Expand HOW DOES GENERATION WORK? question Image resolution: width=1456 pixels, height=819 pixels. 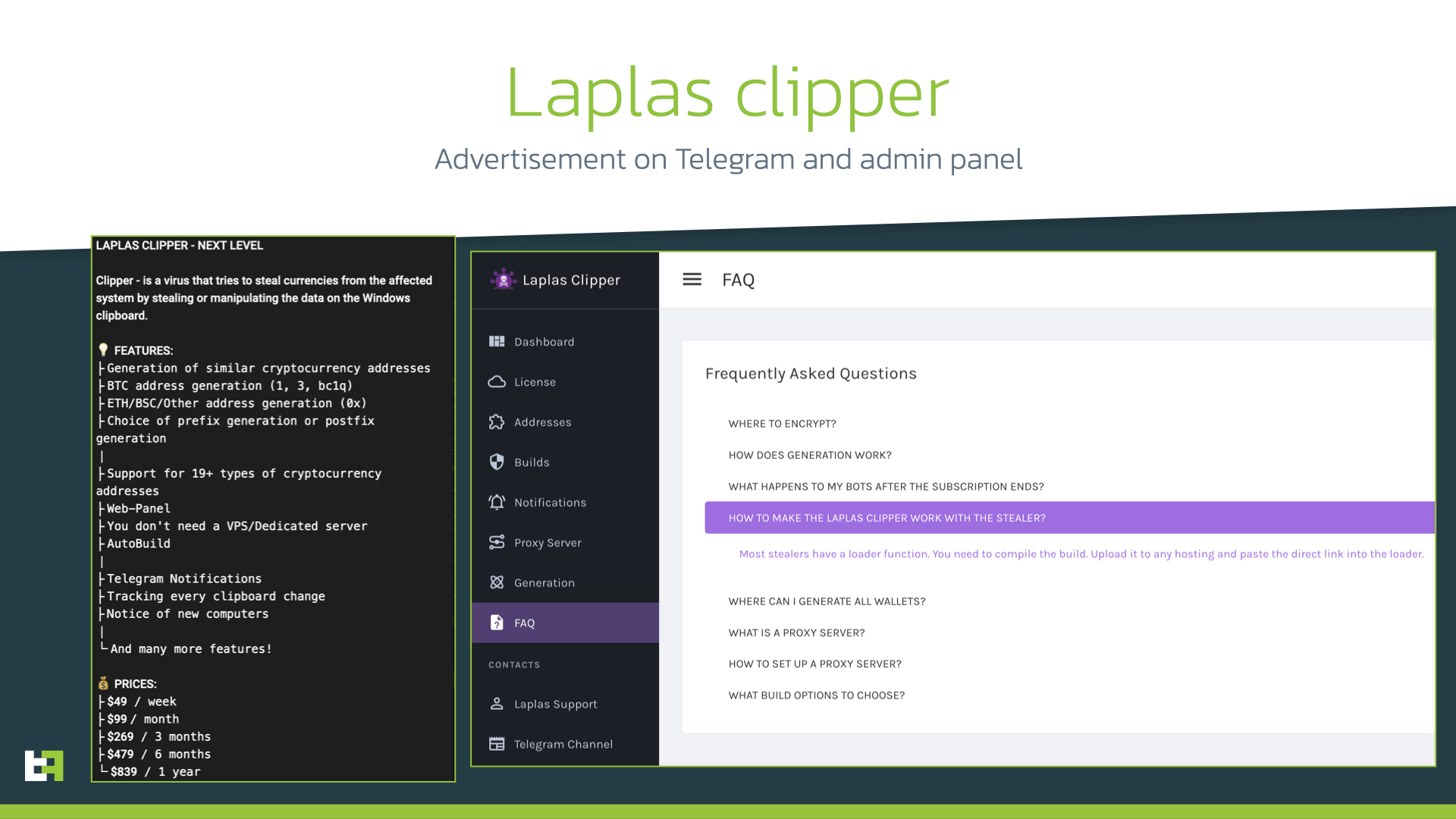(x=810, y=455)
